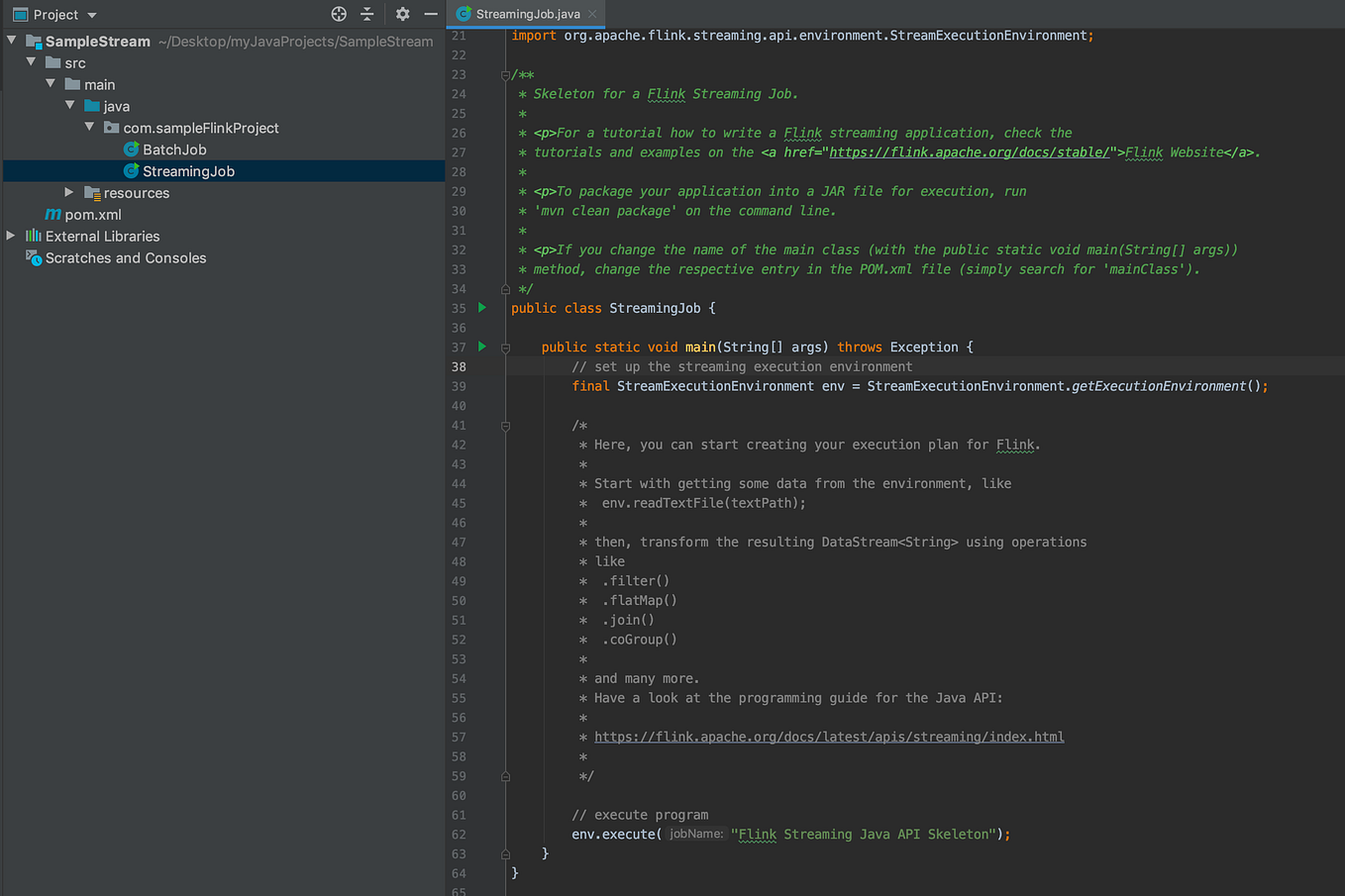
Task: Collapse the src folder
Action: tap(32, 62)
